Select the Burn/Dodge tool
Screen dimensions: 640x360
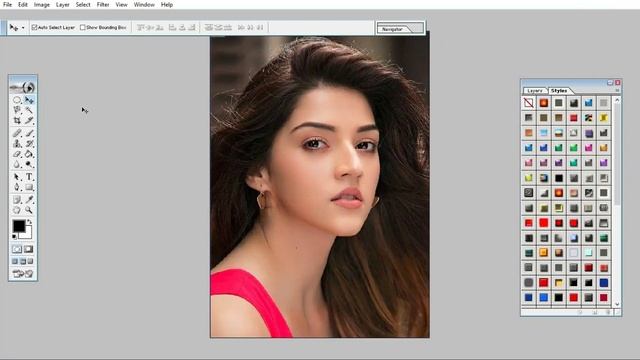(x=29, y=164)
